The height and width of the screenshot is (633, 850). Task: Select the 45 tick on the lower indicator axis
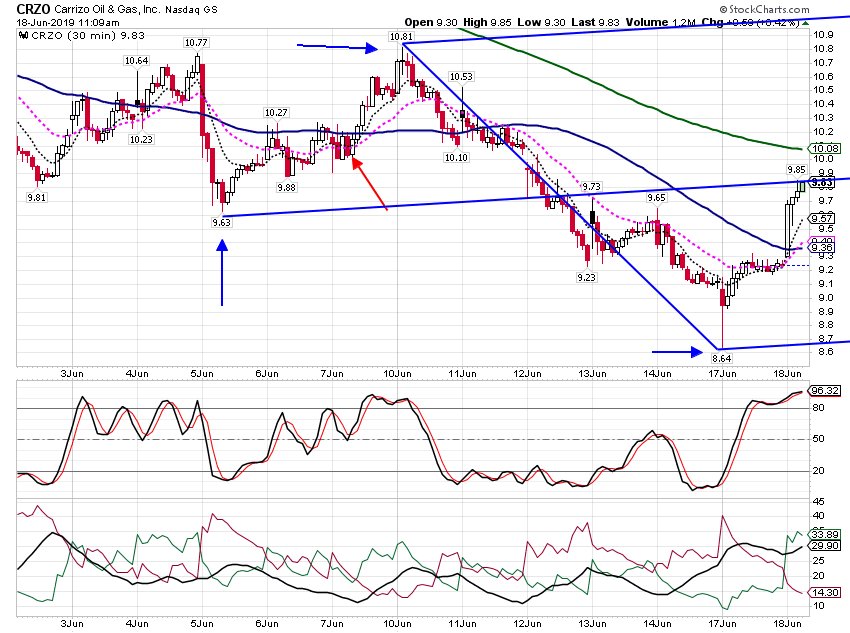pyautogui.click(x=819, y=502)
